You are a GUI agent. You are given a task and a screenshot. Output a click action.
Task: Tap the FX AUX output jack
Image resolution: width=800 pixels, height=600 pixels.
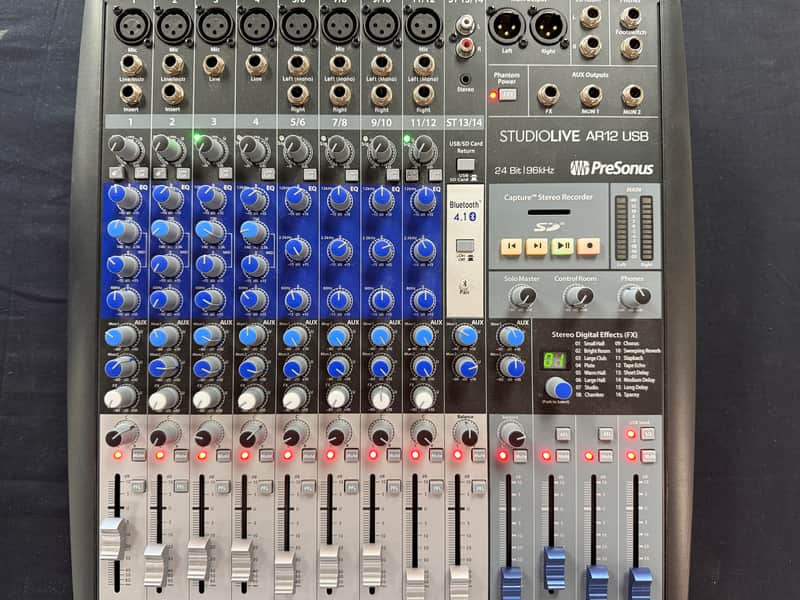pyautogui.click(x=548, y=95)
